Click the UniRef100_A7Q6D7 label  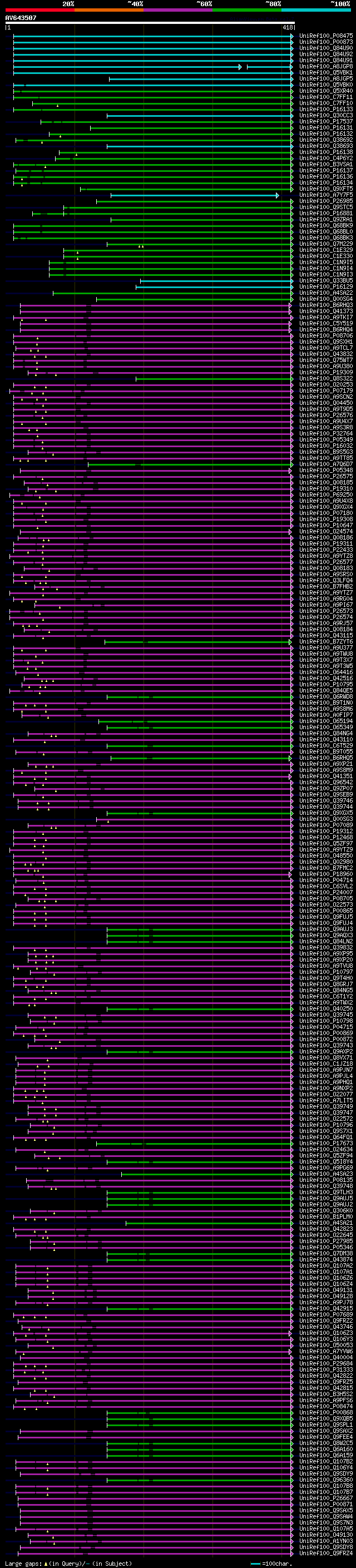325,464
